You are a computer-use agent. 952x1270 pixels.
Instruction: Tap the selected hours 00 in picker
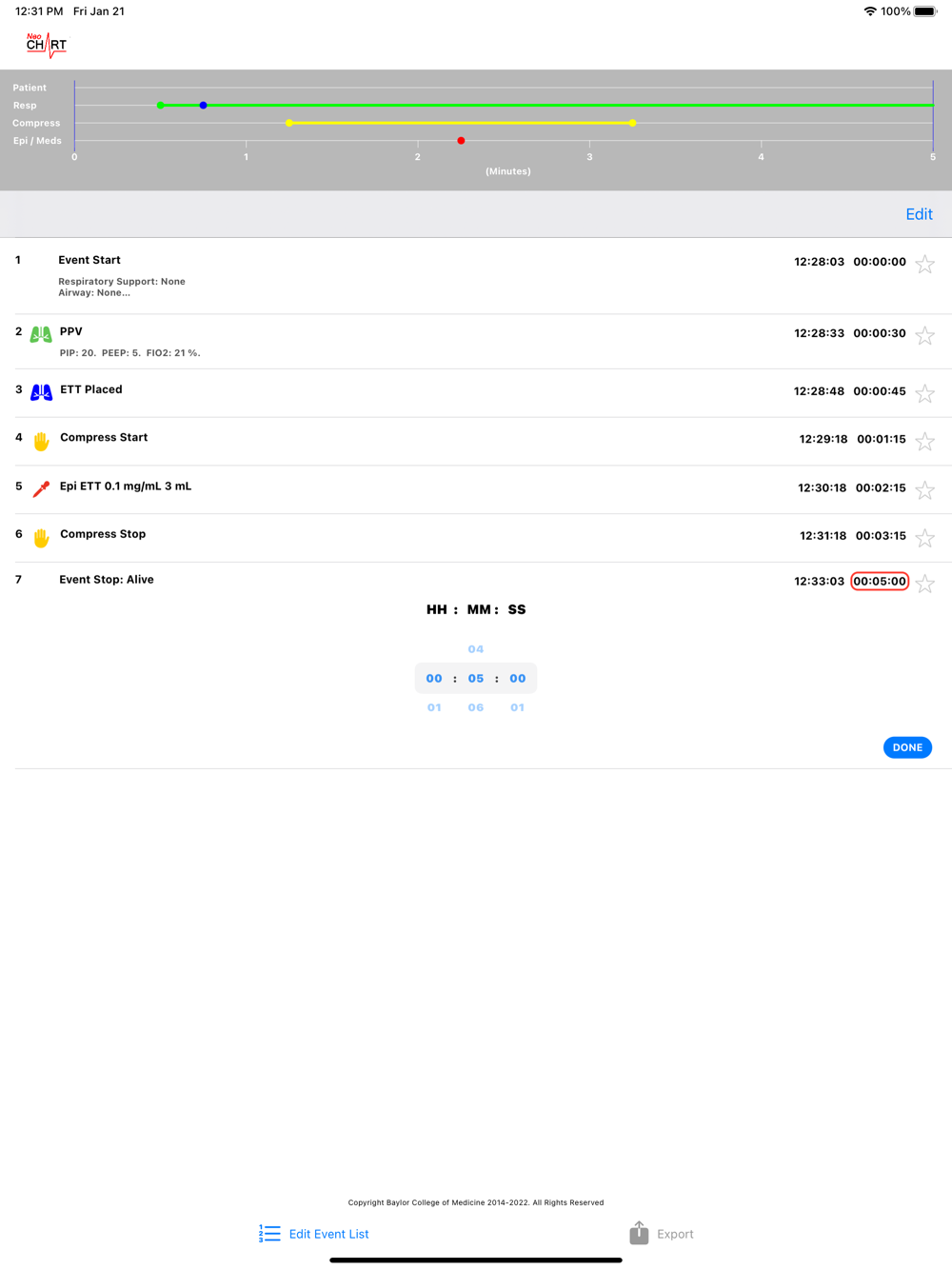(x=434, y=679)
